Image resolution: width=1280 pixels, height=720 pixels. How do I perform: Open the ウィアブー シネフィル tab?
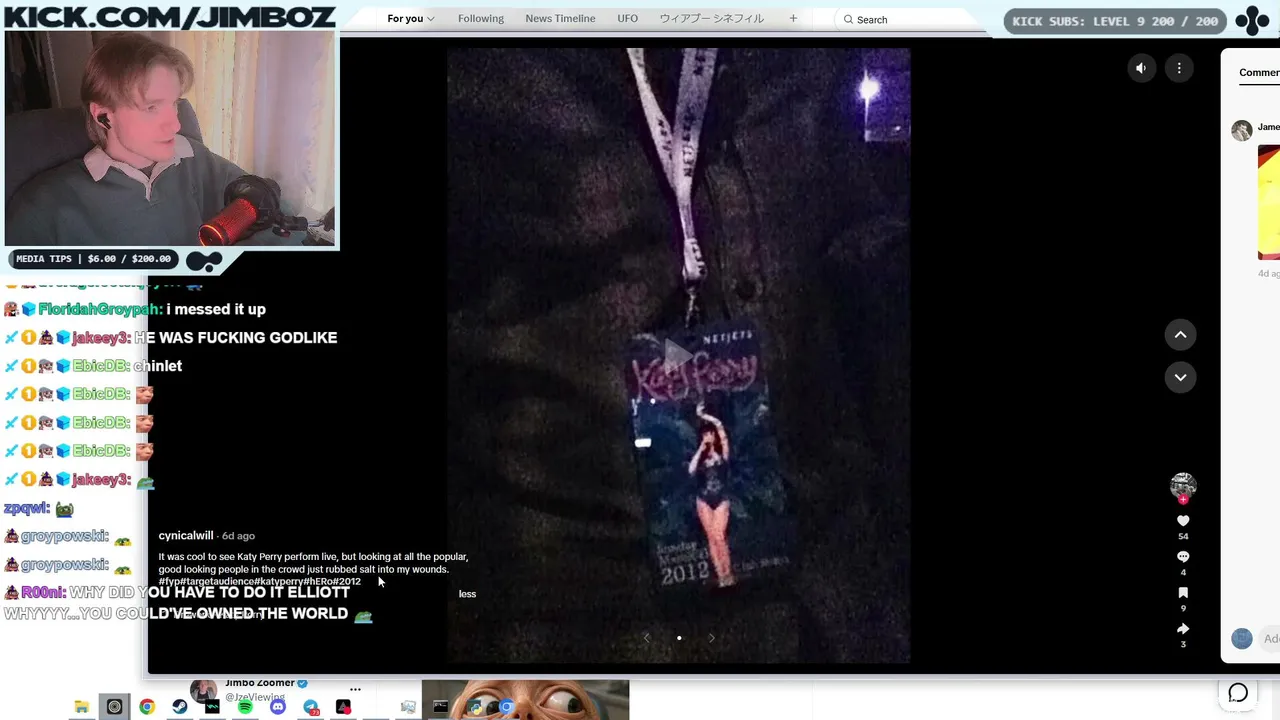(x=711, y=19)
